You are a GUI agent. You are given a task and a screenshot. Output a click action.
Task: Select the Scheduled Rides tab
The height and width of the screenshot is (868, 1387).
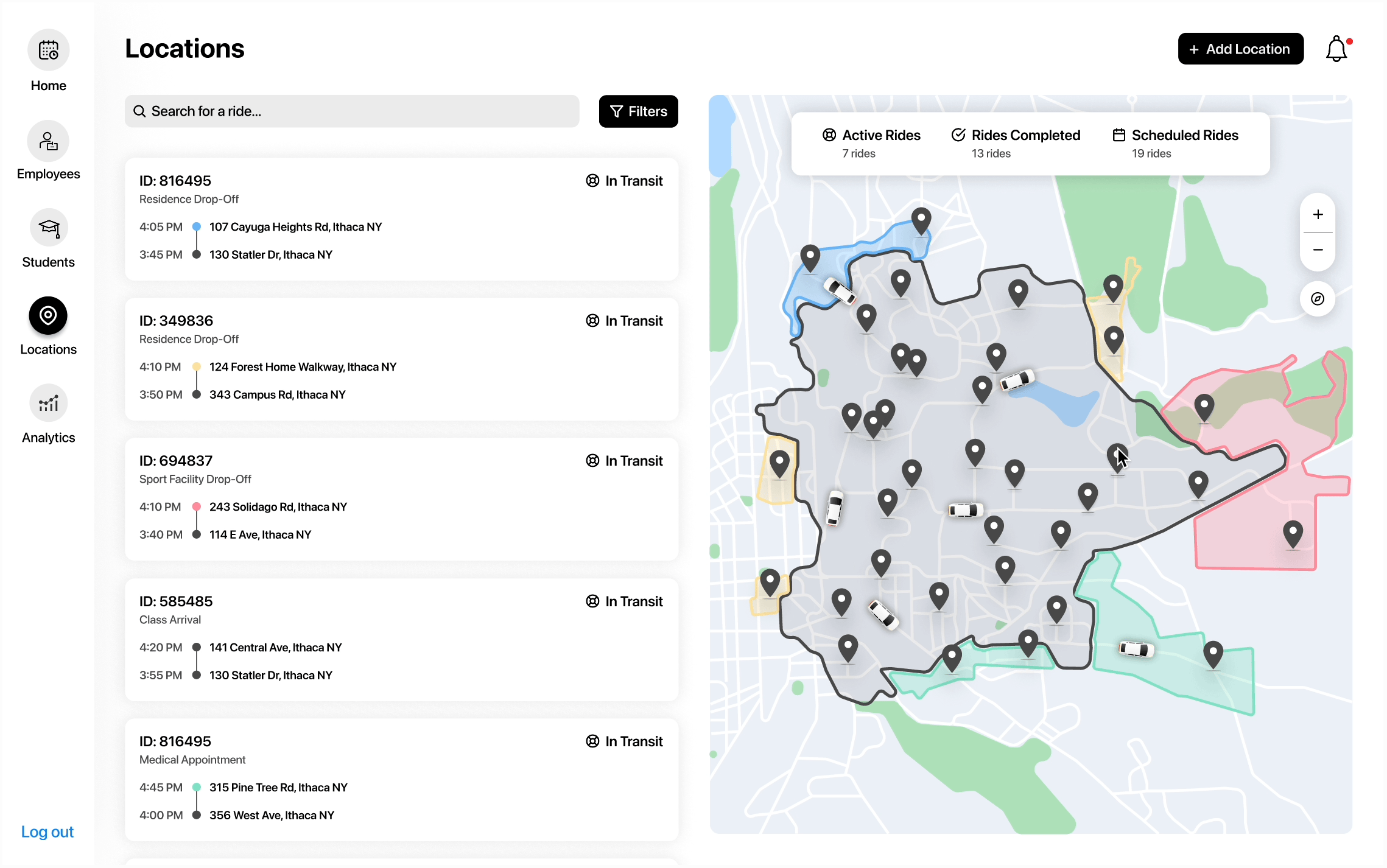(x=1176, y=143)
